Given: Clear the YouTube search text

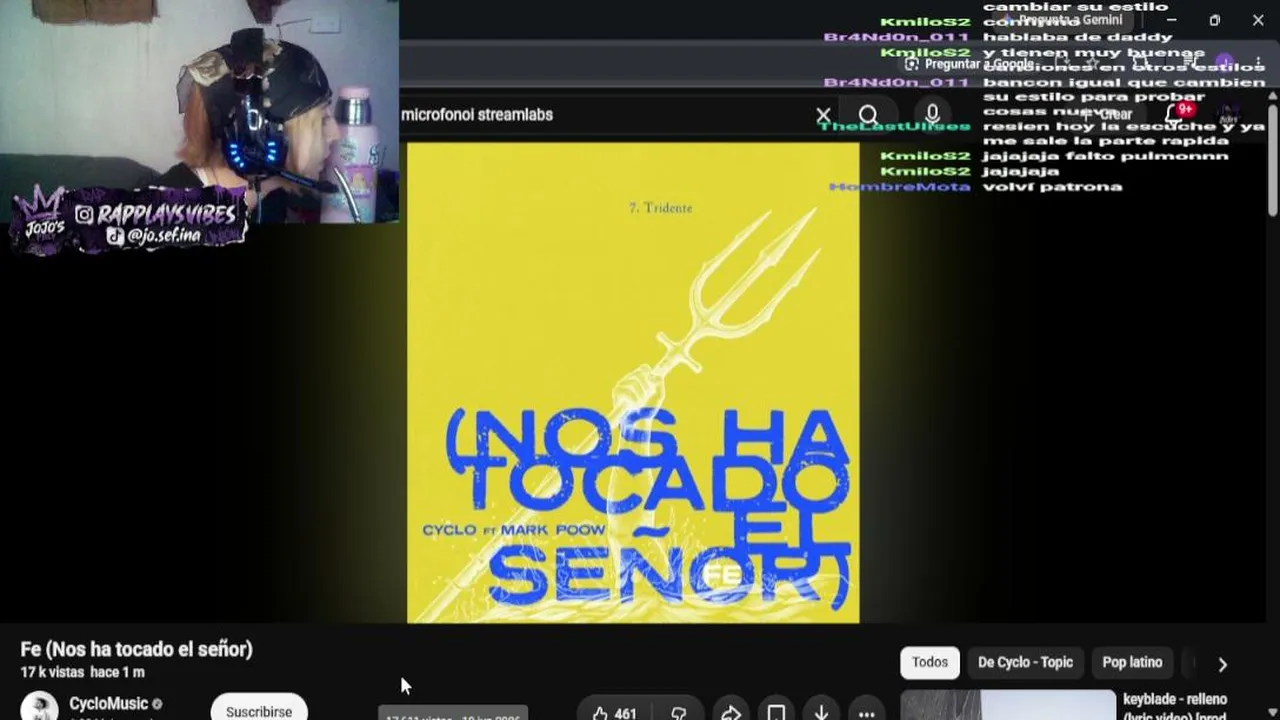Looking at the screenshot, I should tap(823, 115).
